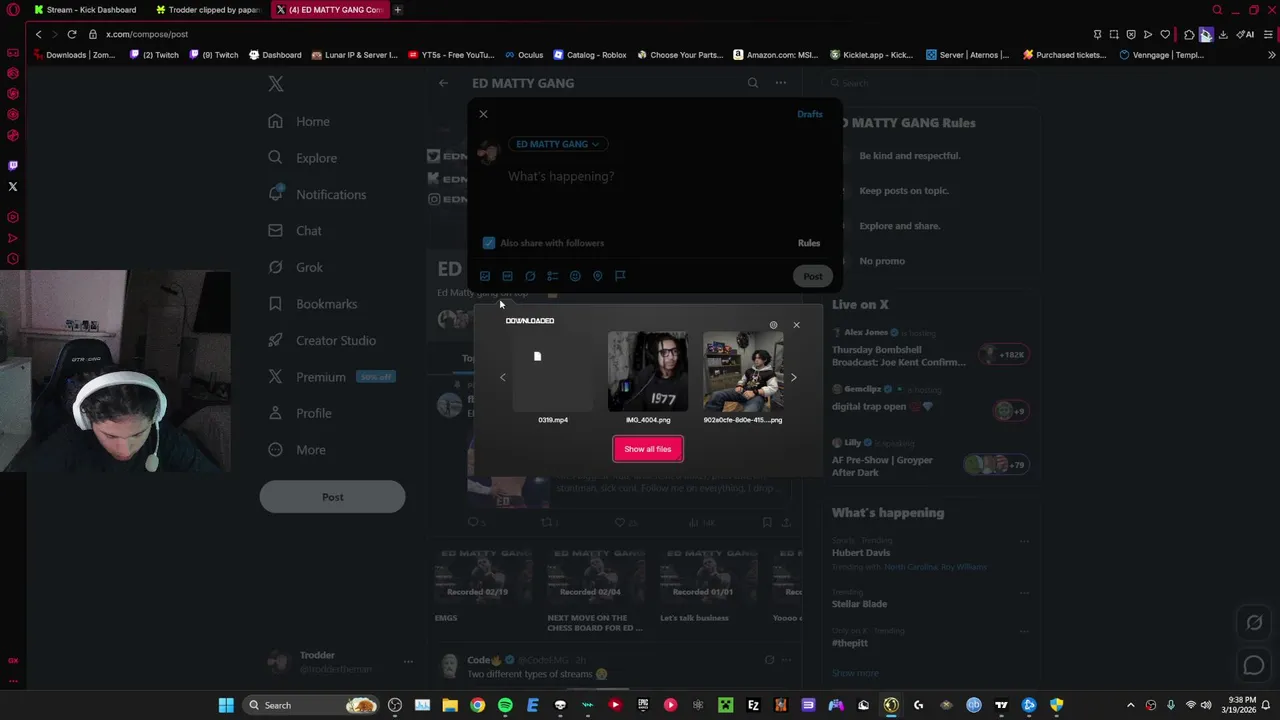
Task: Open X panel in the Opera sidebar
Action: pyautogui.click(x=13, y=187)
